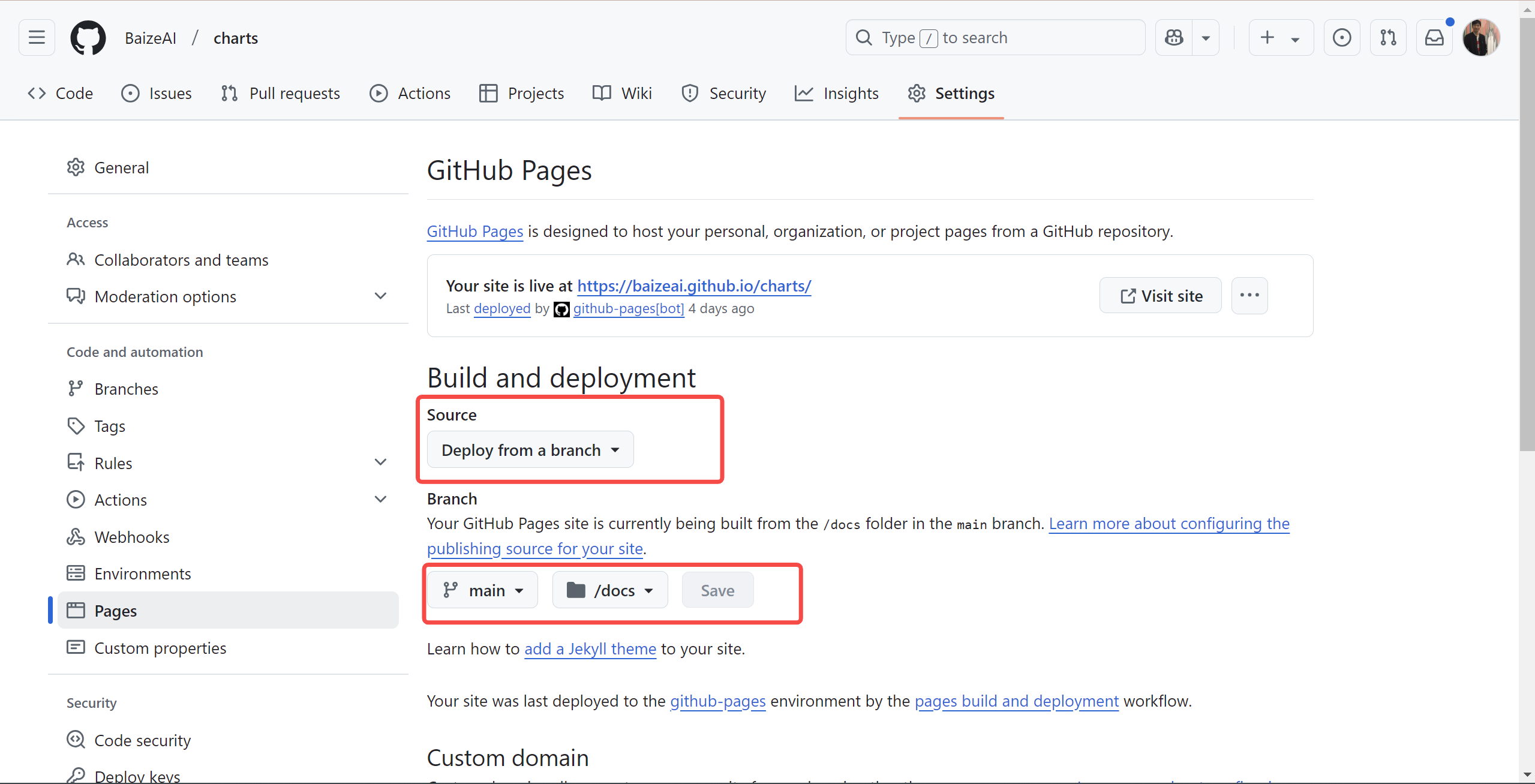
Task: Open github-pages[bot] profile link
Action: click(629, 309)
